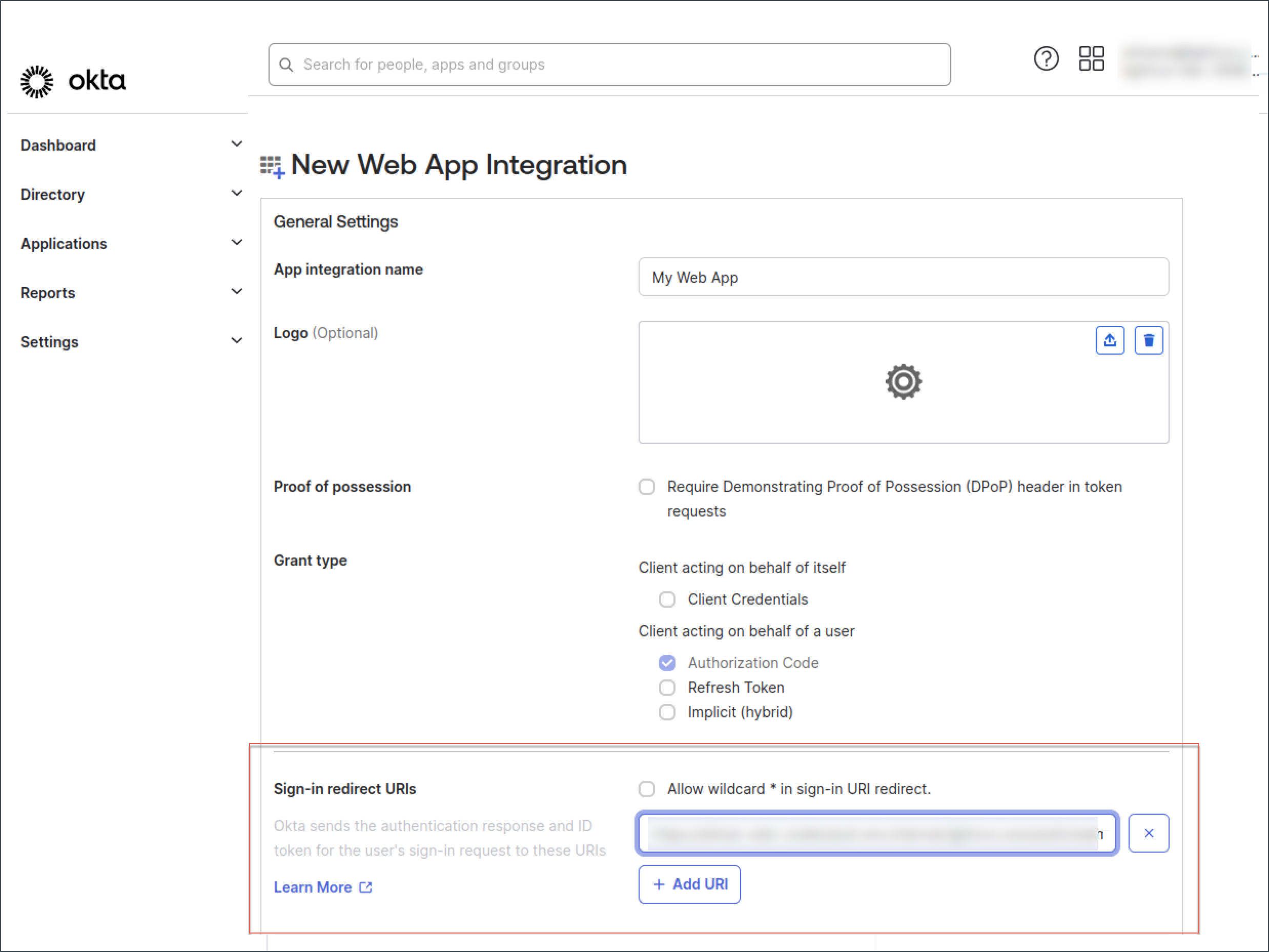Screen dimensions: 1269x952
Task: Enable Require DPoP header checkbox
Action: 647,487
